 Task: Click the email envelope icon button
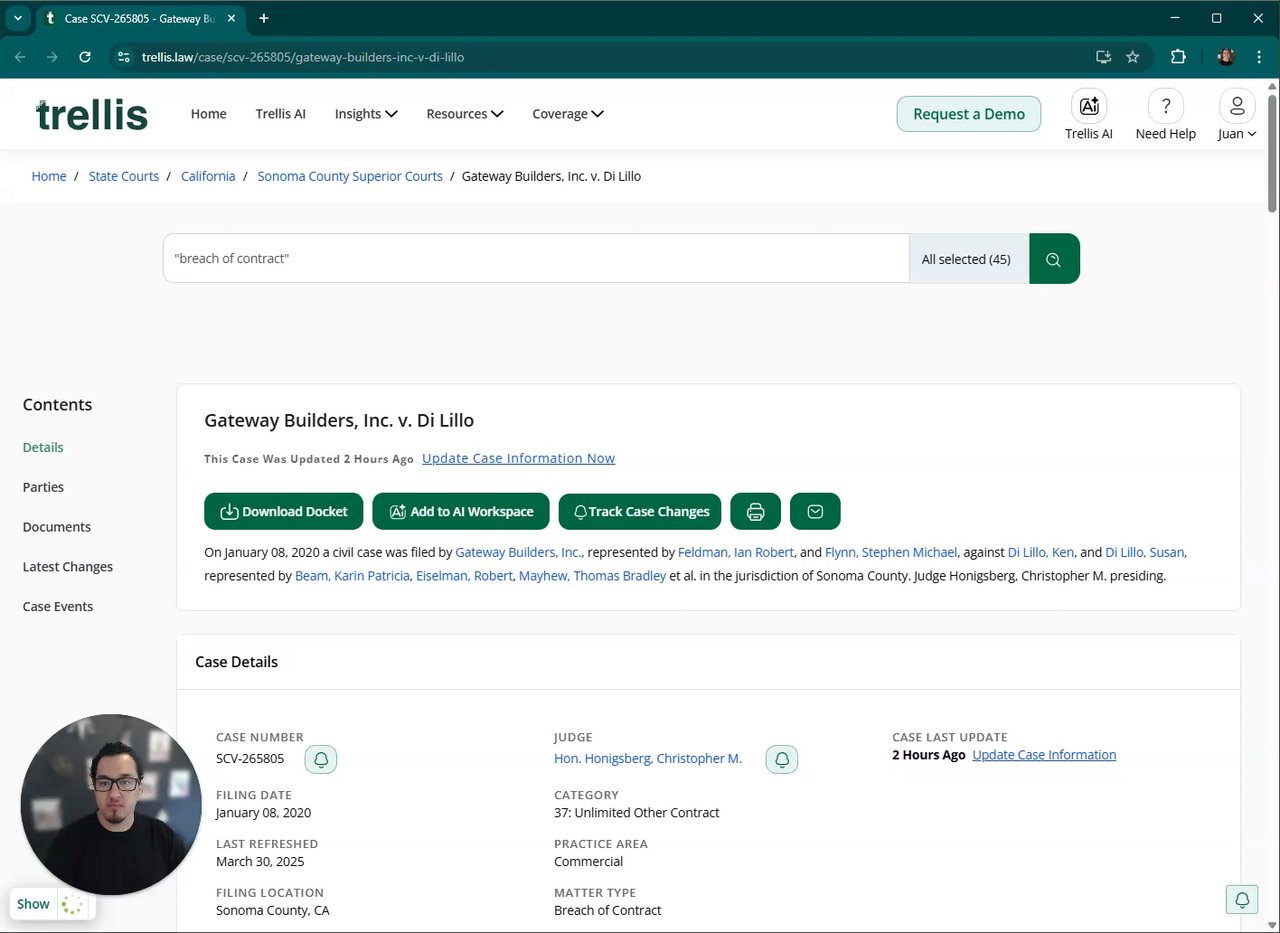click(x=815, y=511)
